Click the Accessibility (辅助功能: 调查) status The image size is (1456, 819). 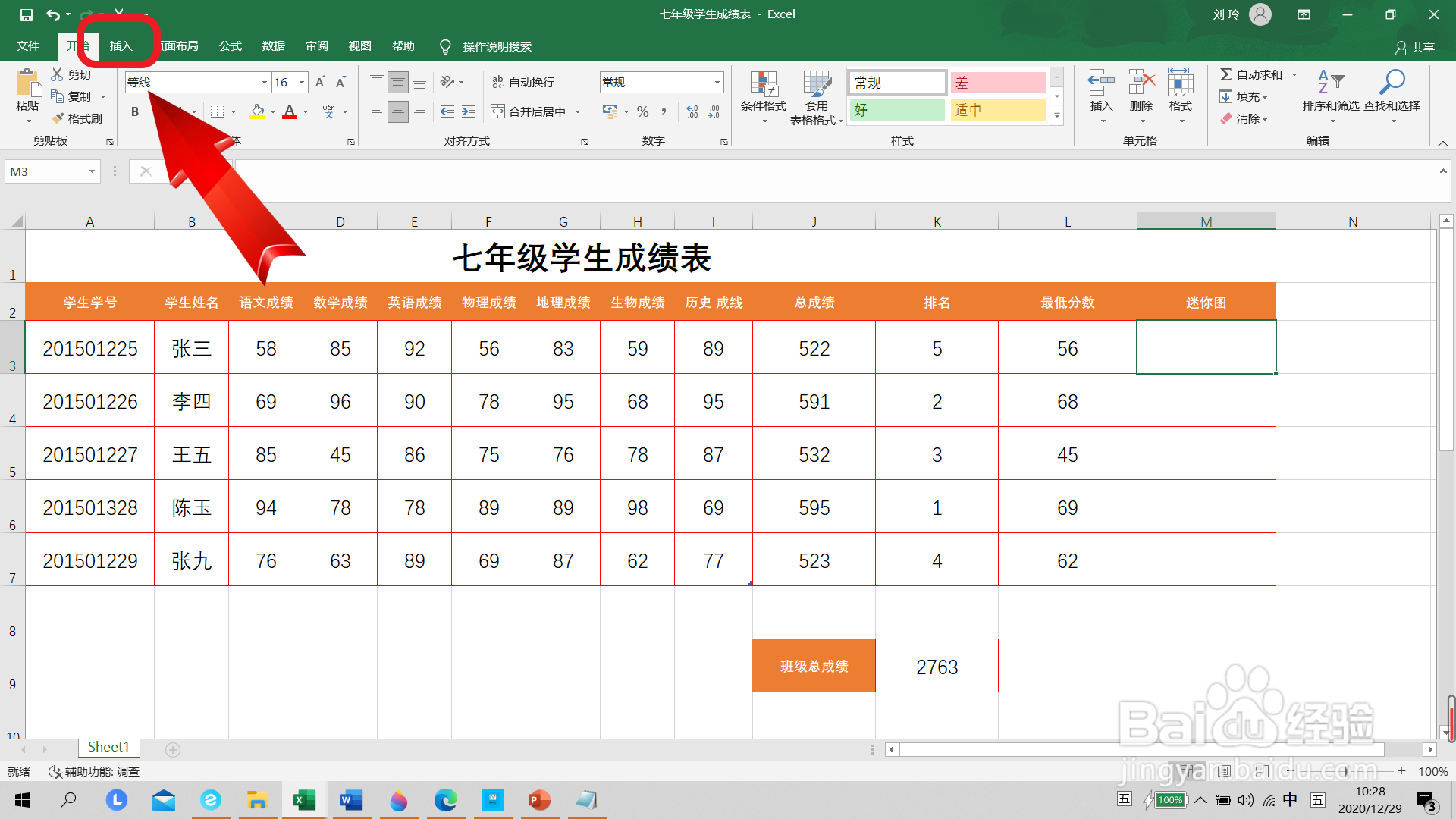tap(94, 771)
